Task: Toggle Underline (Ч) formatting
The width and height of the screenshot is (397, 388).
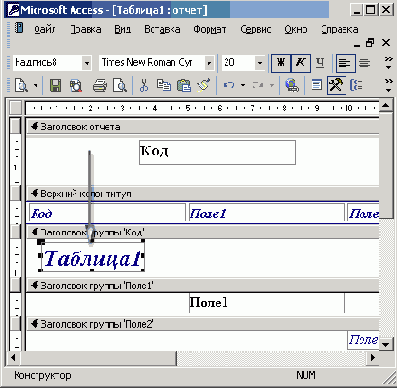Action: (320, 63)
